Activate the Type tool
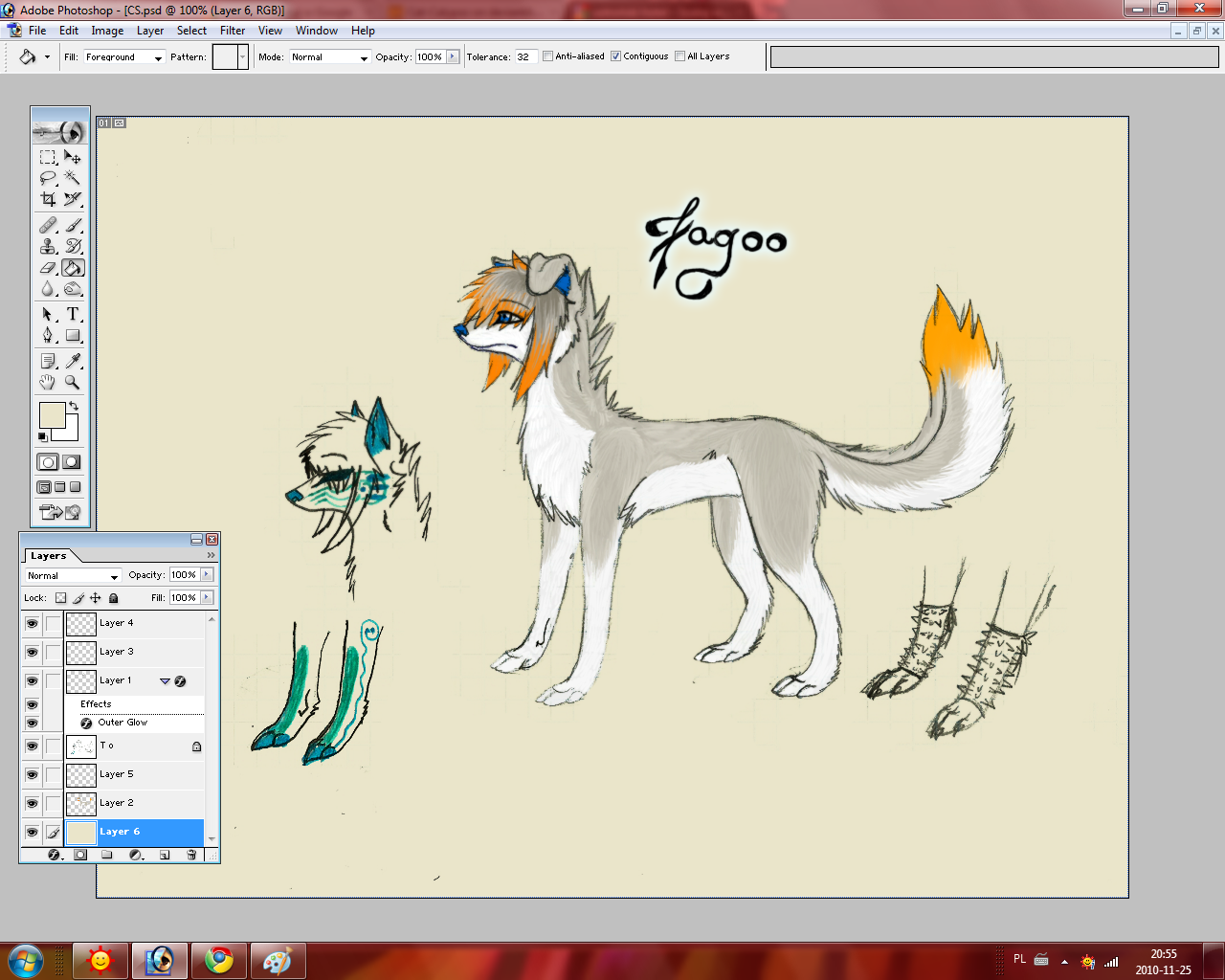The height and width of the screenshot is (980, 1225). click(x=74, y=314)
